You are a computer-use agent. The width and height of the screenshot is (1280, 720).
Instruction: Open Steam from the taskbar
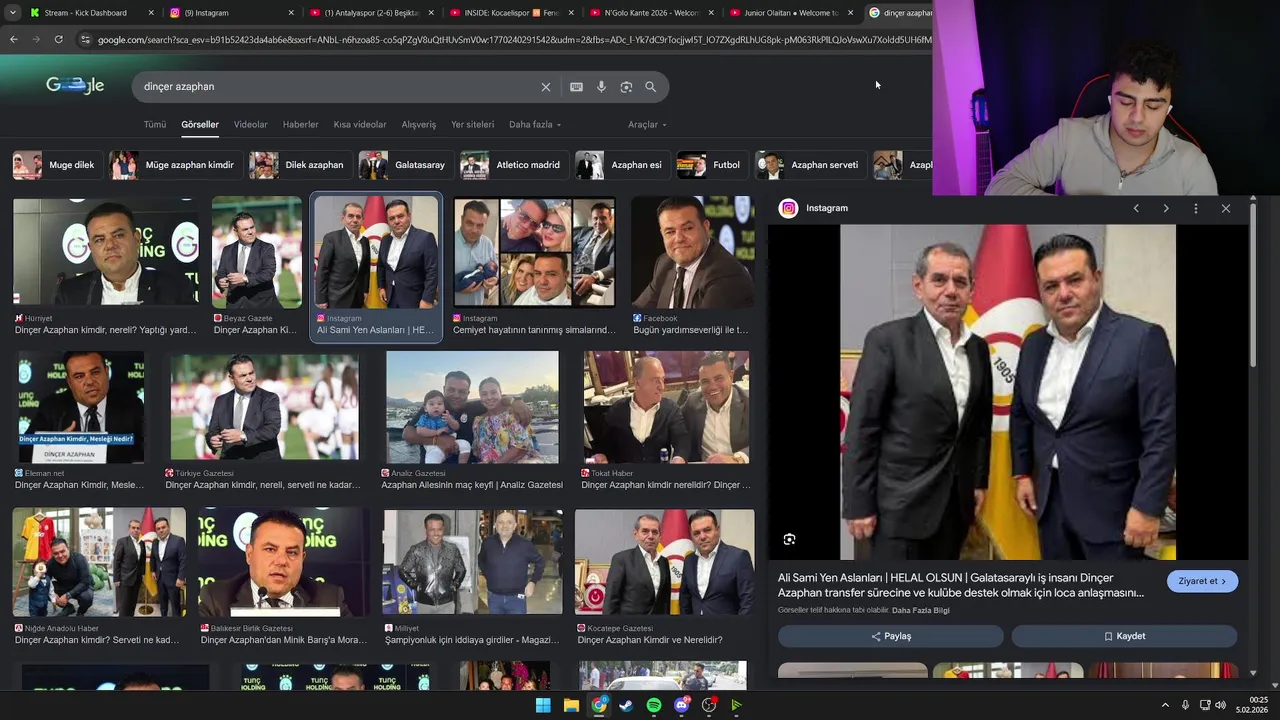[626, 705]
